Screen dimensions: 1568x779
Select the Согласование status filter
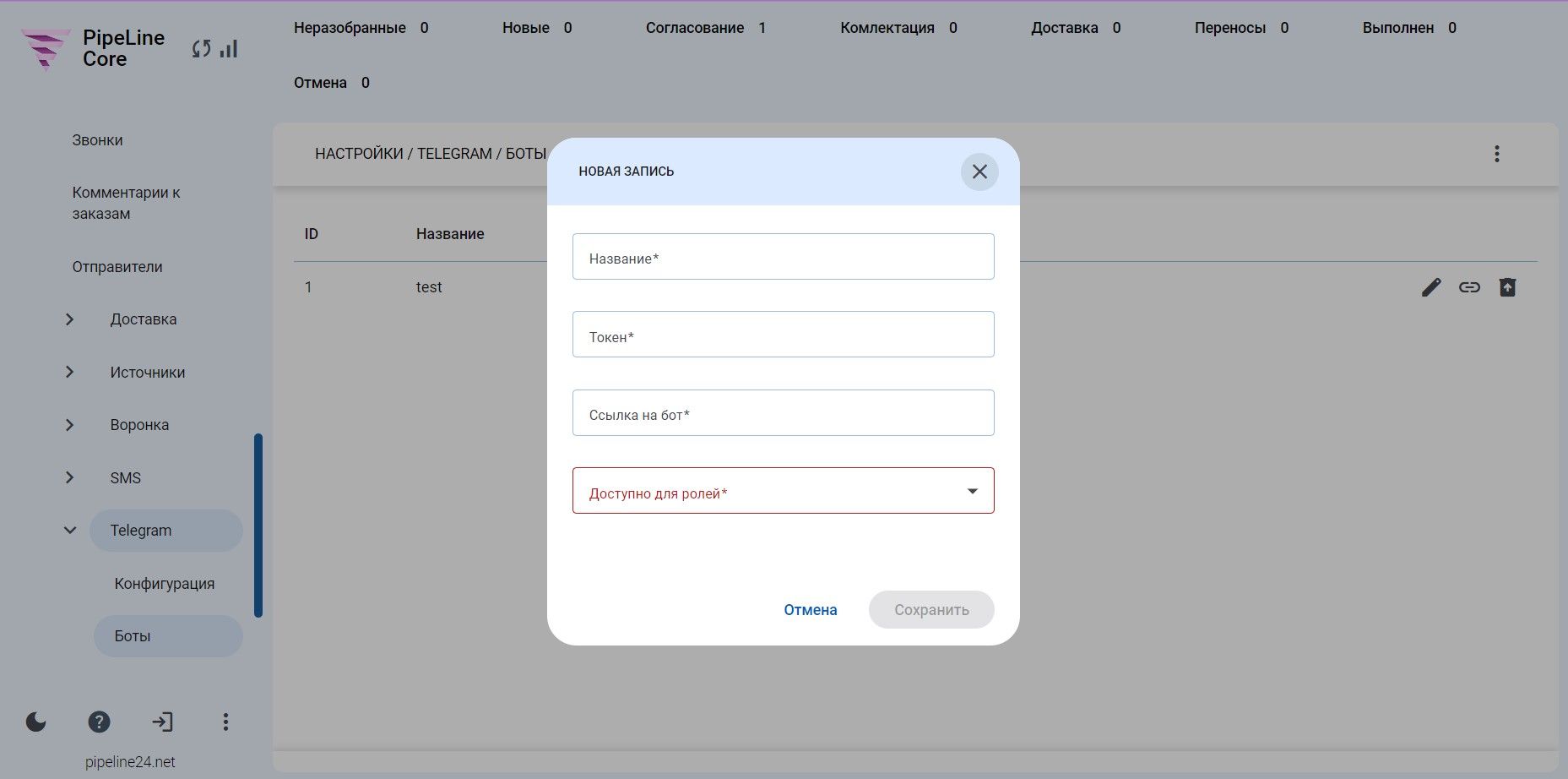coord(706,28)
